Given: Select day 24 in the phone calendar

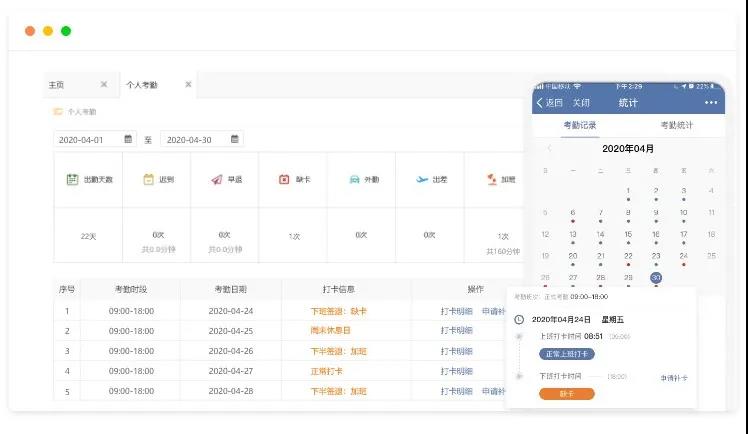Looking at the screenshot, I should point(683,258).
